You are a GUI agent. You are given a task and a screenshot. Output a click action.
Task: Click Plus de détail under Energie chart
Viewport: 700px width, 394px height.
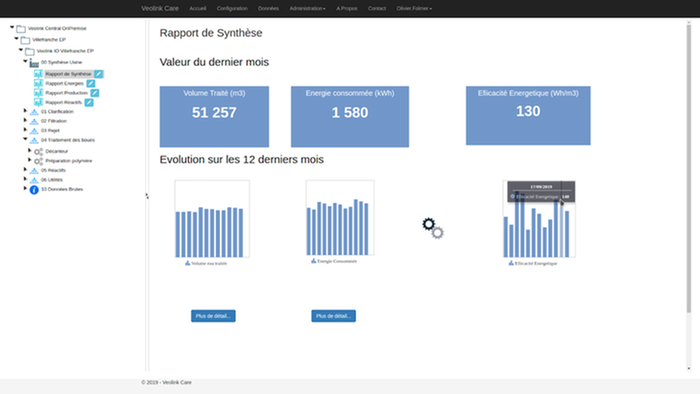pyautogui.click(x=333, y=316)
